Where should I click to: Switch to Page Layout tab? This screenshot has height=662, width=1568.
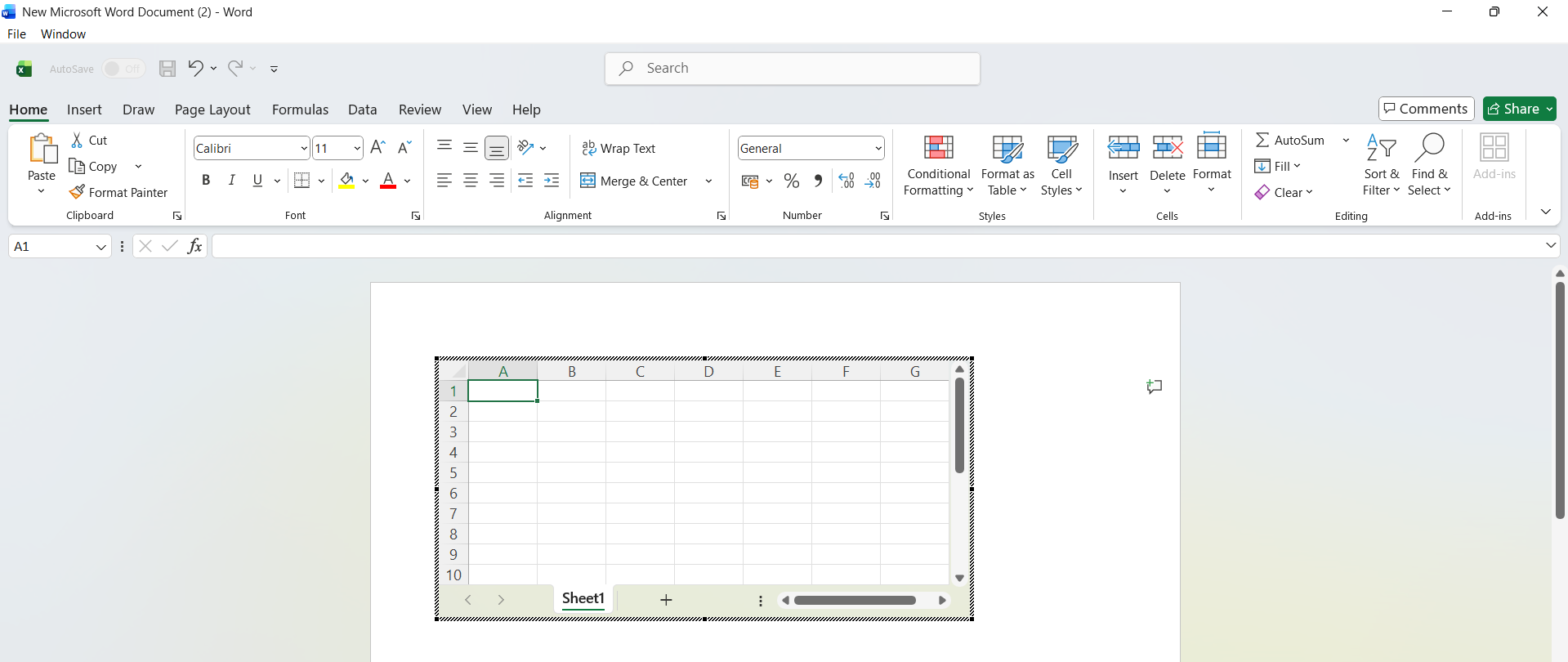click(212, 110)
